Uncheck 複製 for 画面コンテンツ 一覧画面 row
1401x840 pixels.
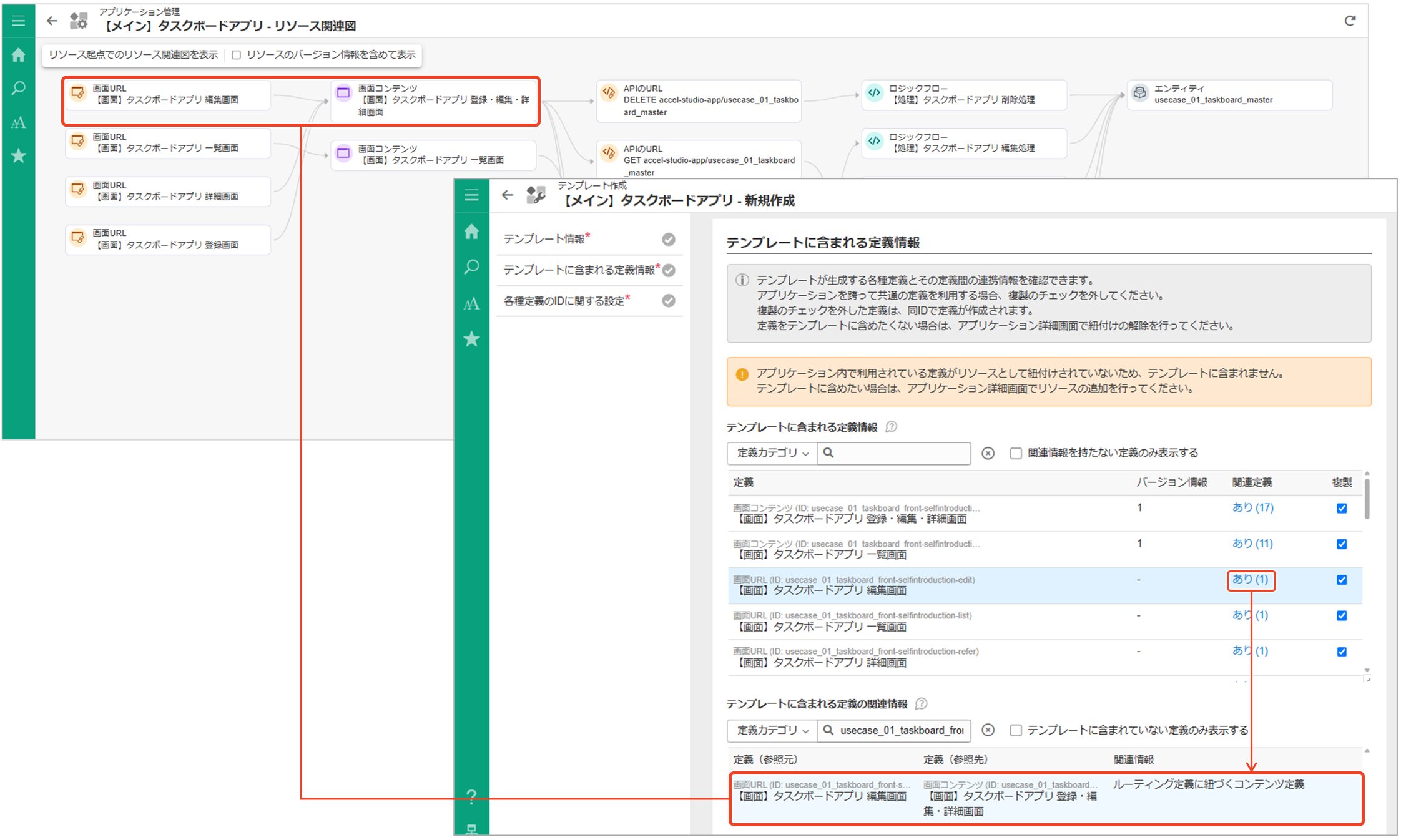1342,544
